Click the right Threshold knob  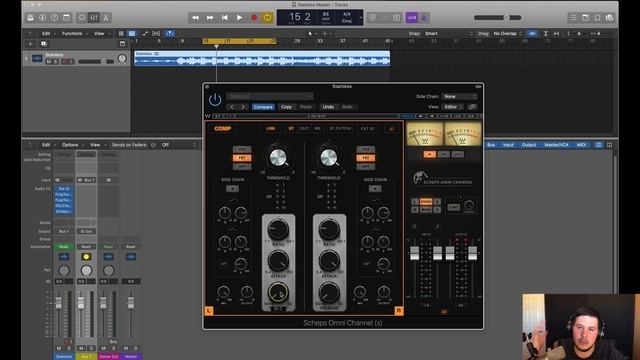pos(329,158)
